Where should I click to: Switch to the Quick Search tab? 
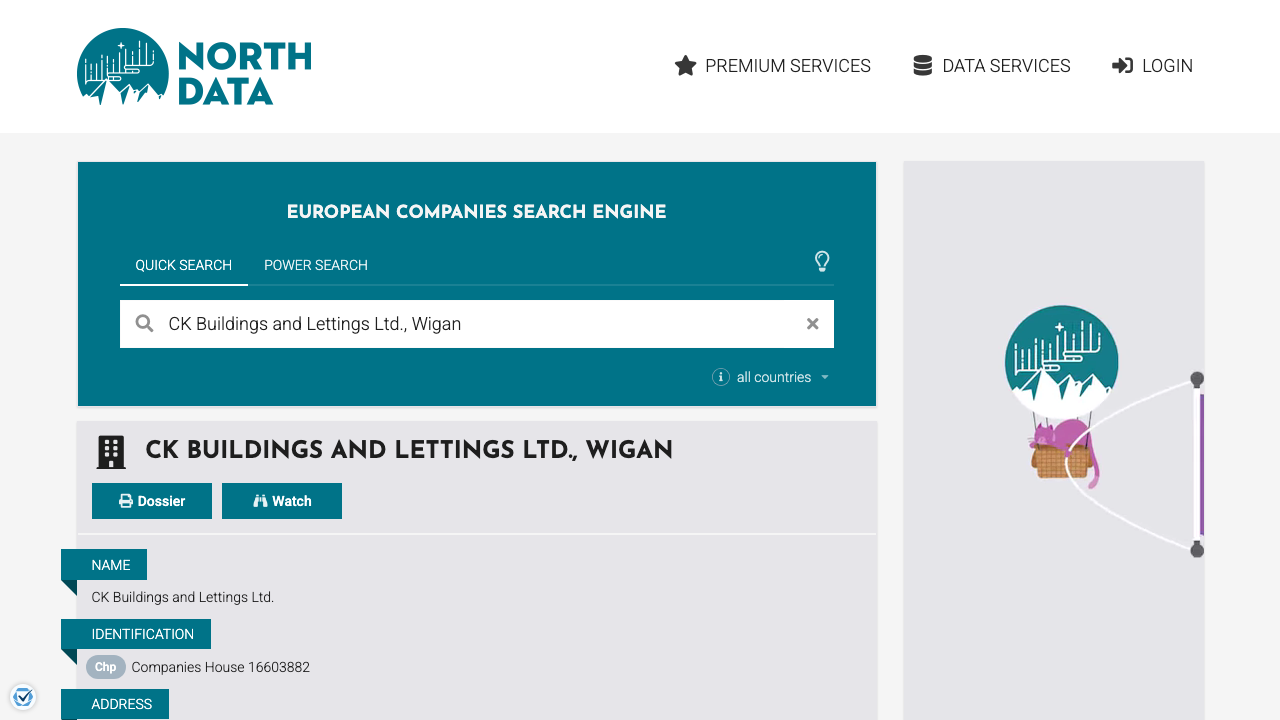point(184,265)
